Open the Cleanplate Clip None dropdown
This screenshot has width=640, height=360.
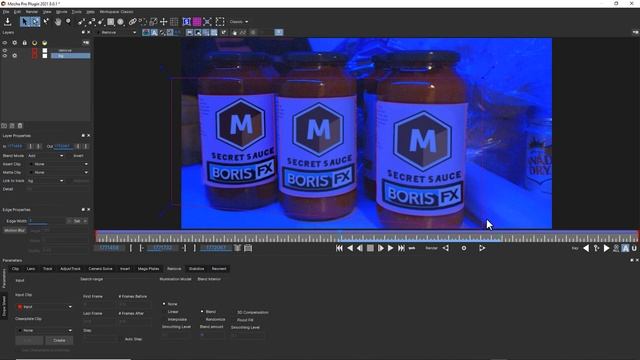44,330
